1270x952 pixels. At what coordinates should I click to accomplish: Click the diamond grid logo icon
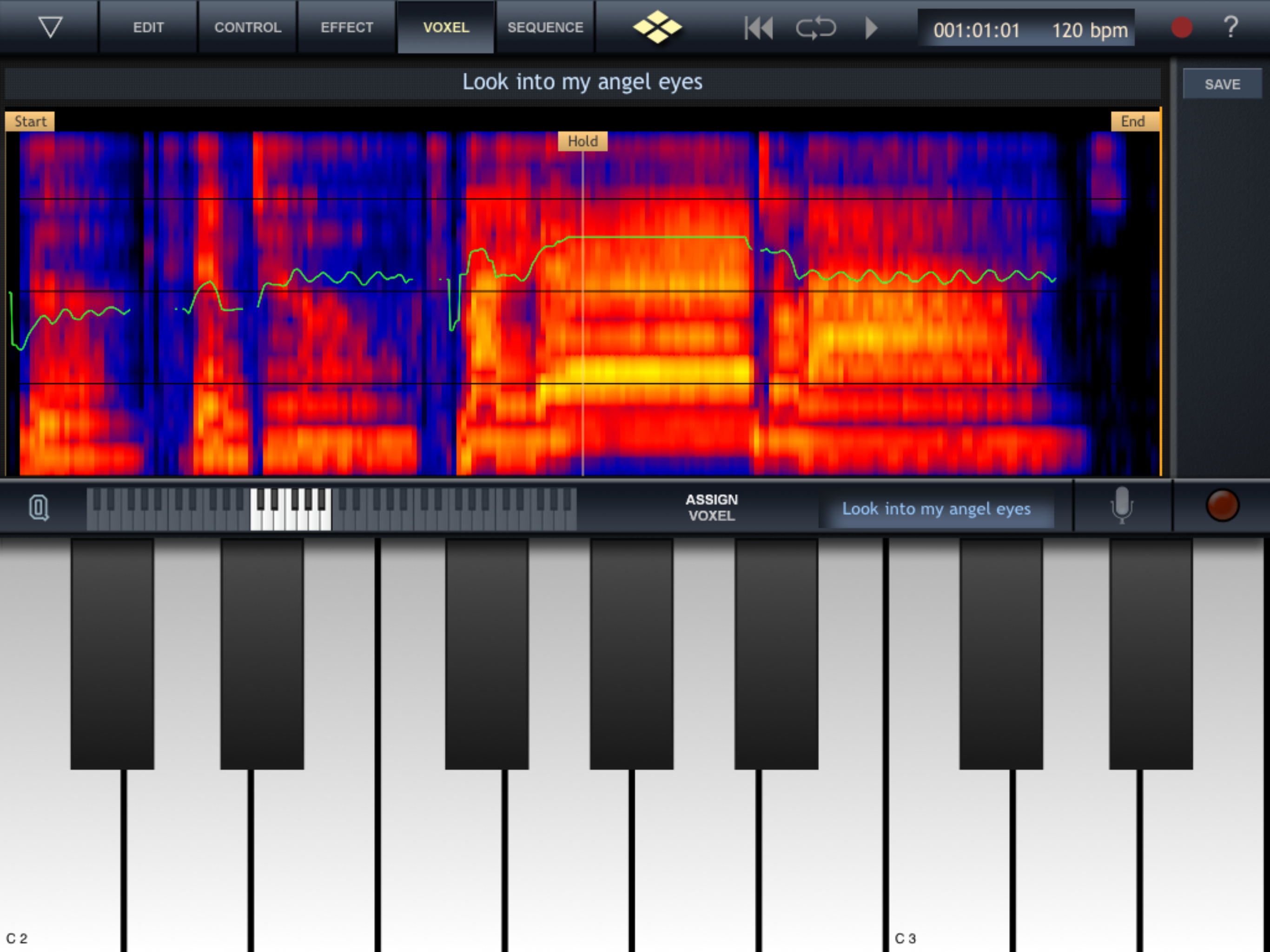657,27
